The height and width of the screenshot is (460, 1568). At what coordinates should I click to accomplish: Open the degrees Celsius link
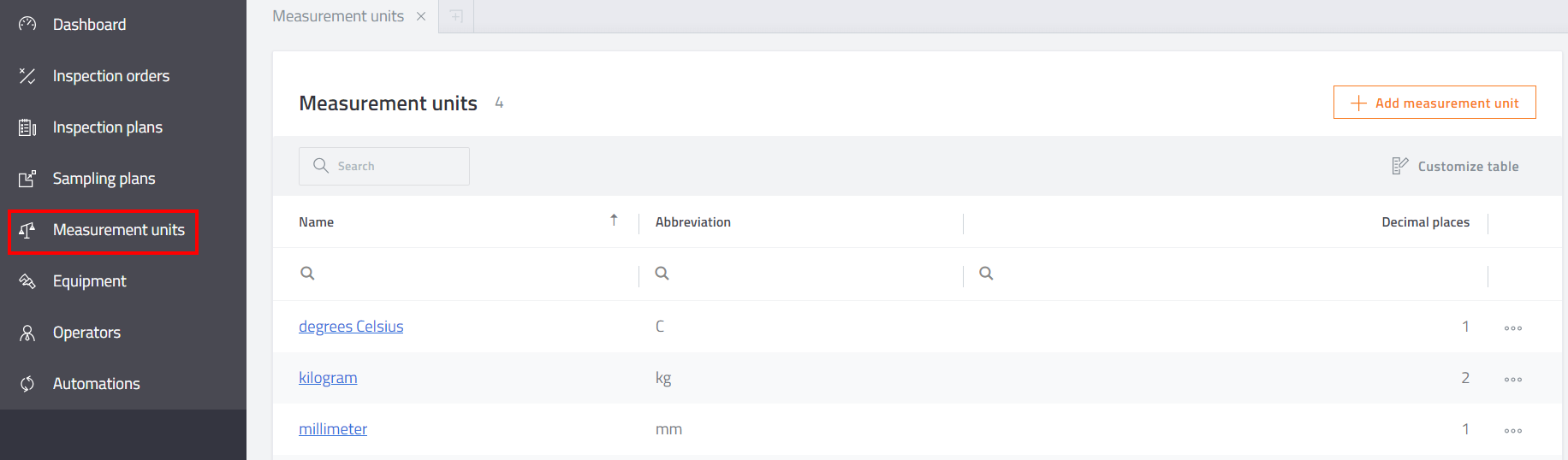tap(351, 327)
